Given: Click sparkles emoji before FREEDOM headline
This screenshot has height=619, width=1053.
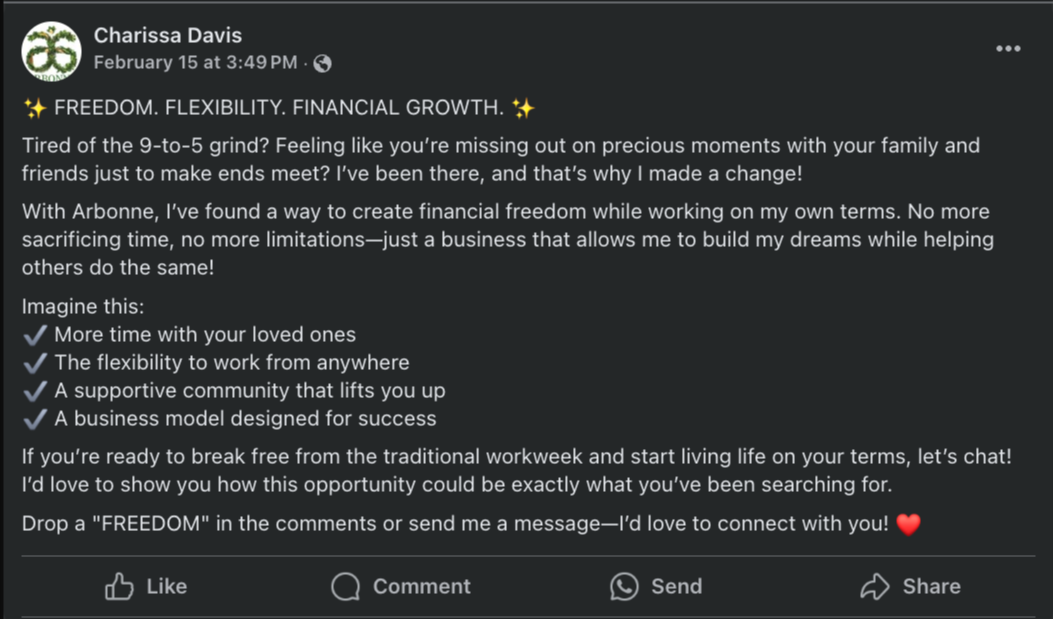Looking at the screenshot, I should coord(35,108).
